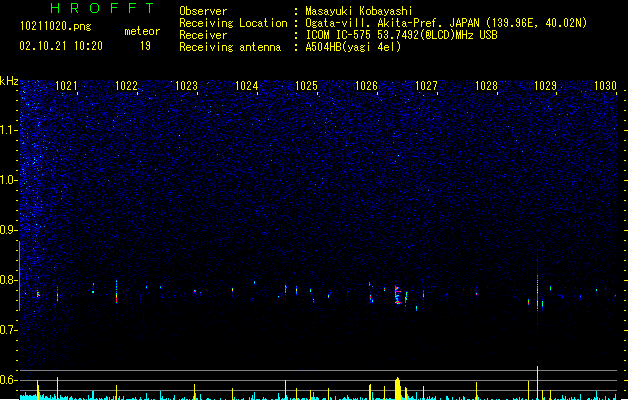
Task: Click the HROFFT title text
Action: pos(103,8)
